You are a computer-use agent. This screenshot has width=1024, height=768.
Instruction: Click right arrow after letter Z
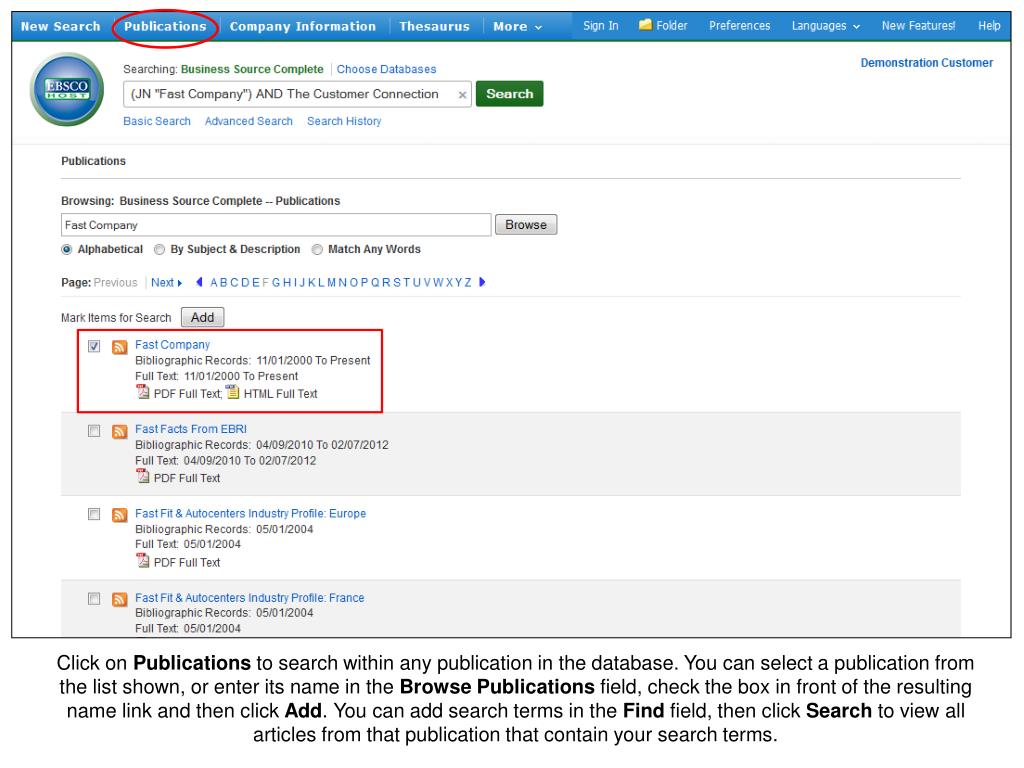482,282
